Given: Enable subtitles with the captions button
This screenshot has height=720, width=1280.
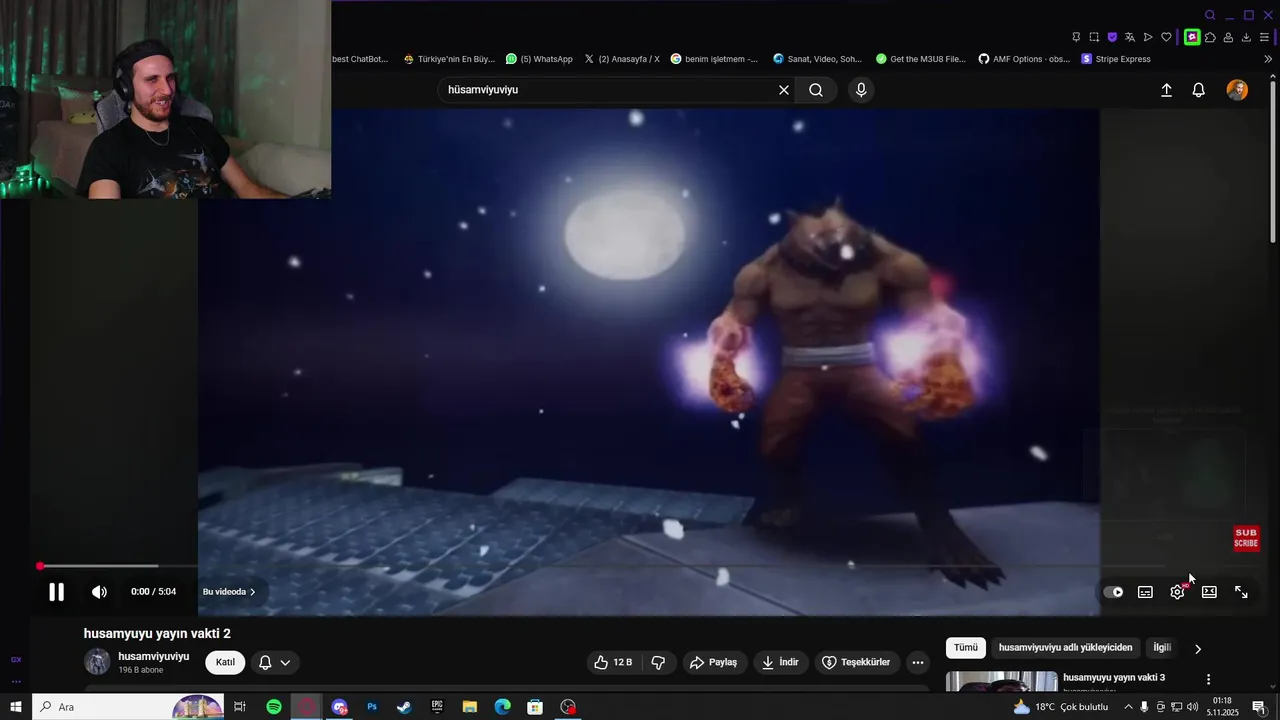Looking at the screenshot, I should pyautogui.click(x=1145, y=592).
